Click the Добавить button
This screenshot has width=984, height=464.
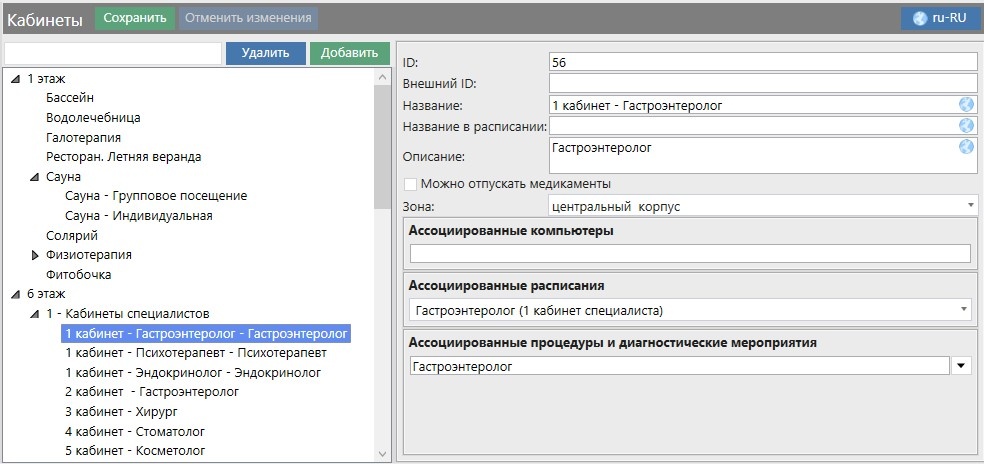349,53
